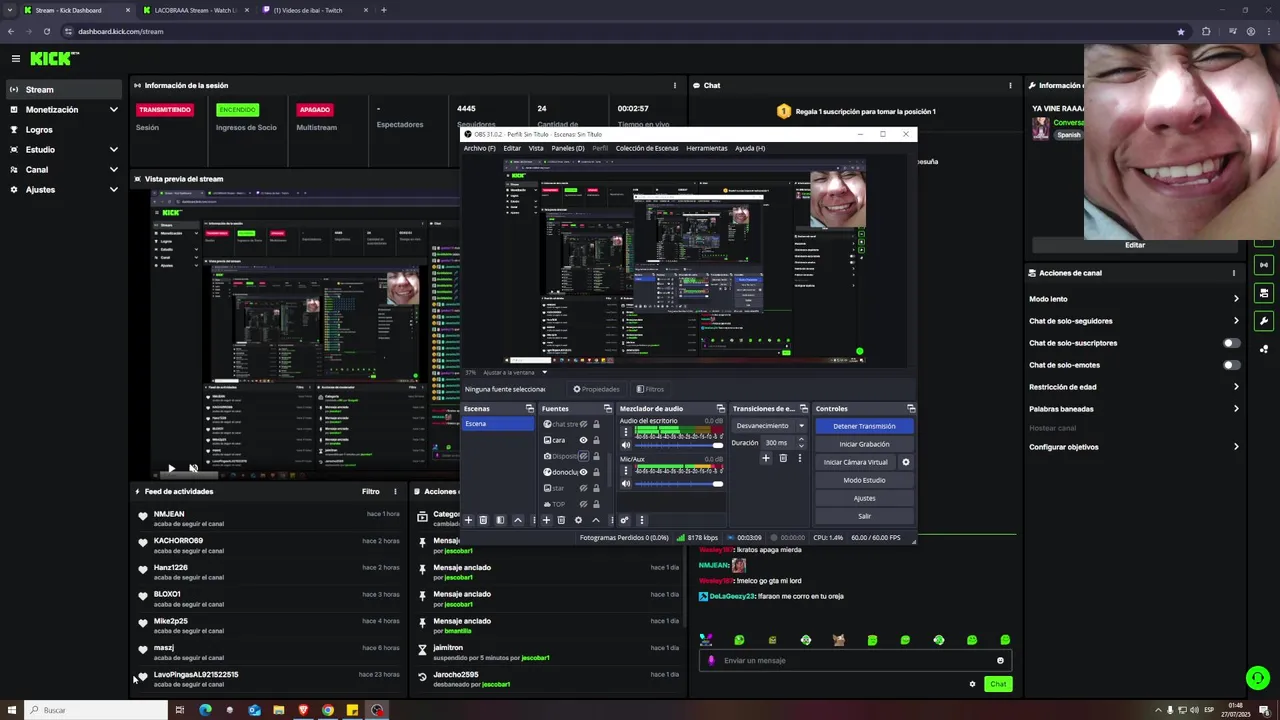Add a transition with the plus icon
1280x720 pixels.
(x=766, y=458)
